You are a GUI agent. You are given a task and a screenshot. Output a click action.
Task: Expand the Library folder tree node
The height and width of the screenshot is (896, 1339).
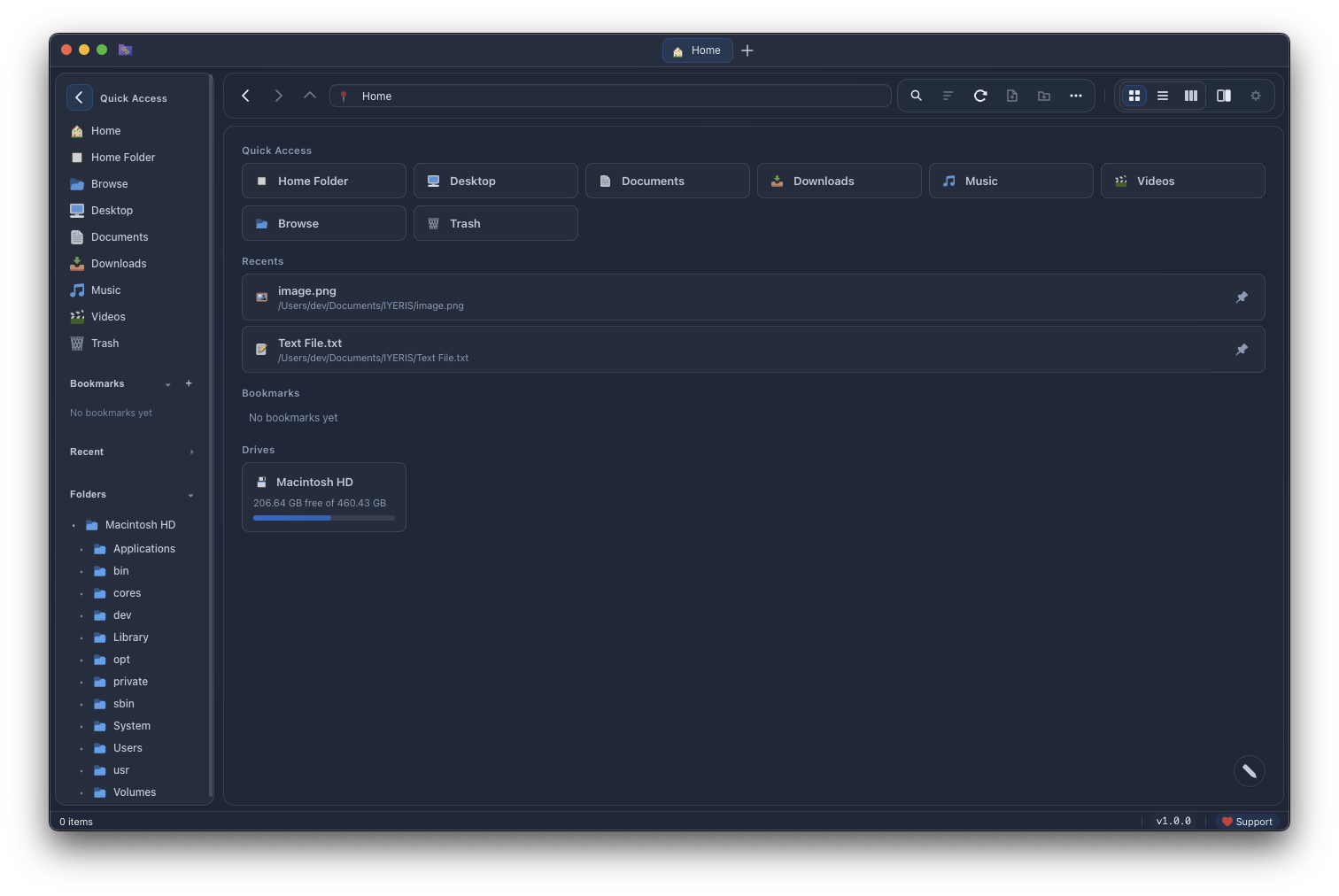coord(81,637)
